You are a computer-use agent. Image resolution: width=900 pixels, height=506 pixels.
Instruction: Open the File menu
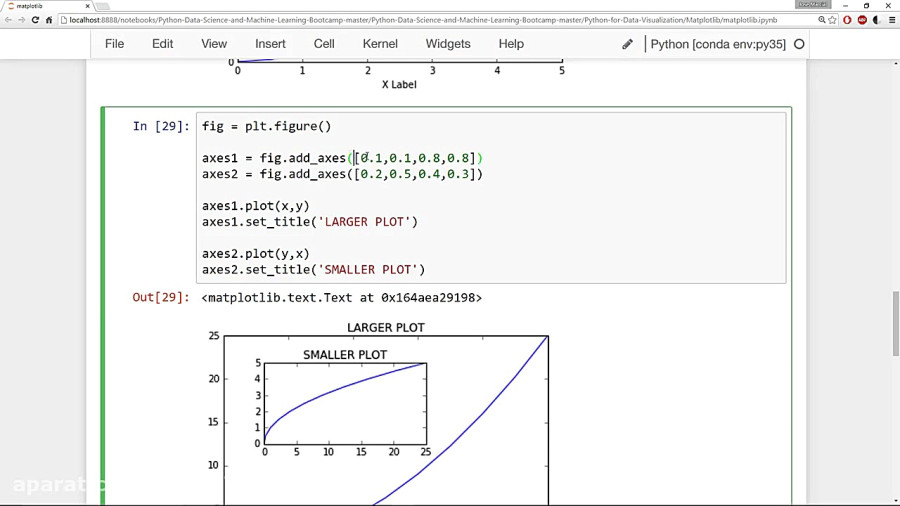114,44
